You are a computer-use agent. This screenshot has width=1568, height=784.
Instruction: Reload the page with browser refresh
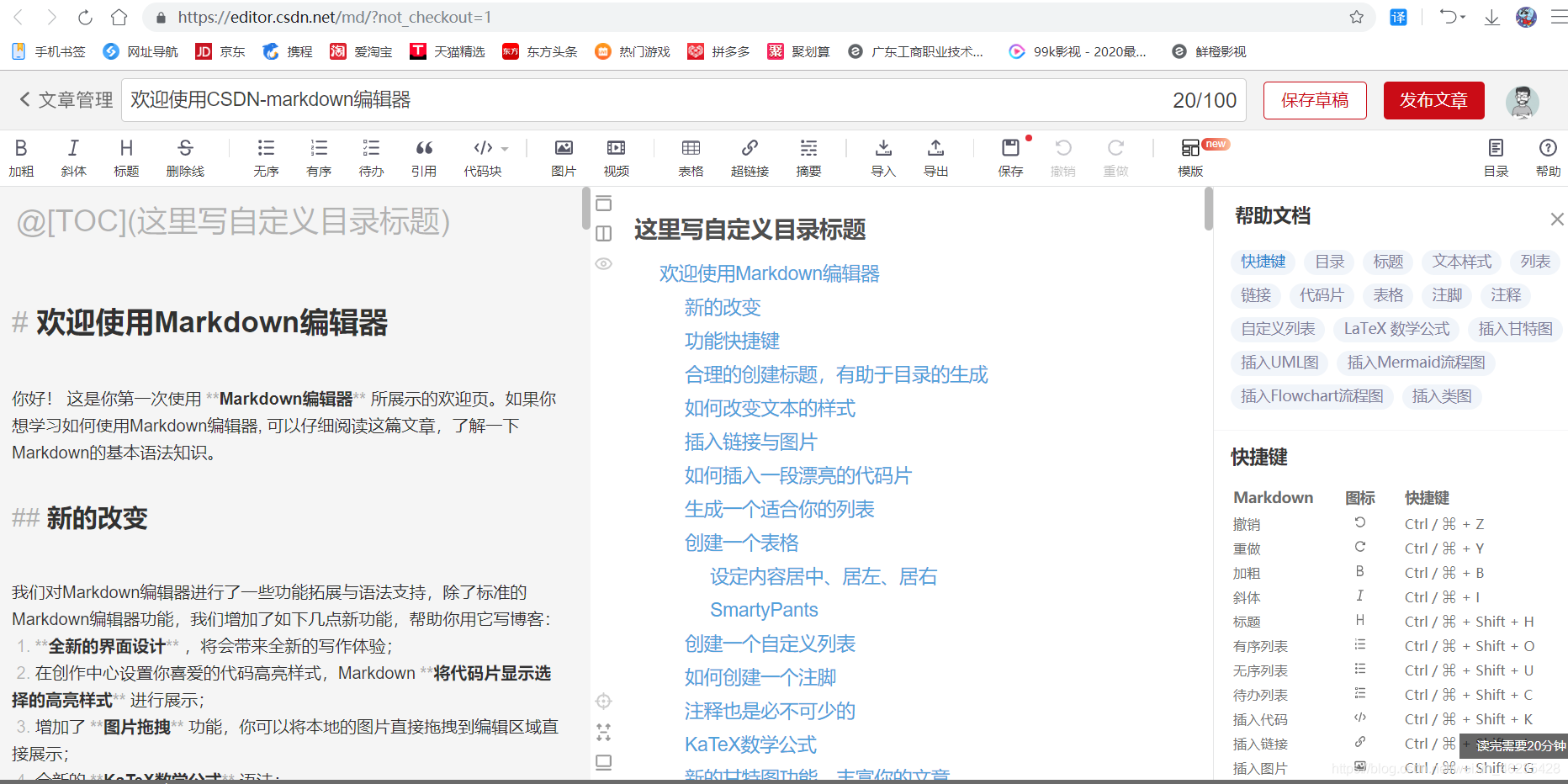pyautogui.click(x=85, y=17)
